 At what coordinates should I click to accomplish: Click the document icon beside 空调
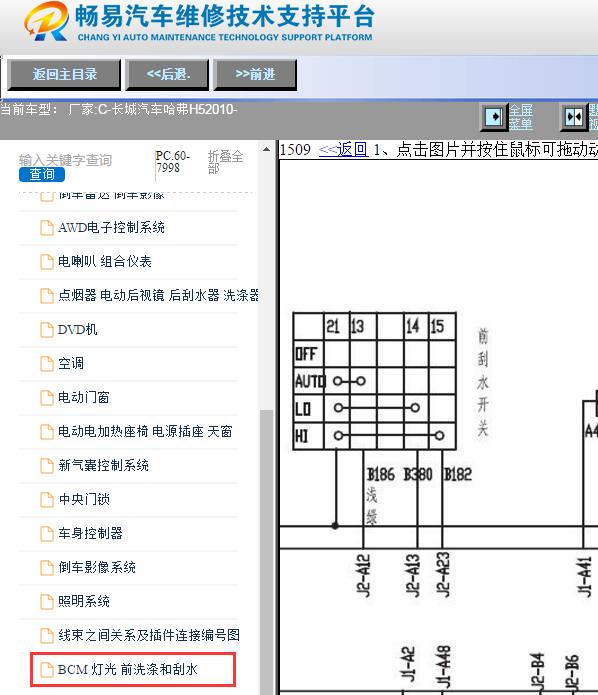click(47, 363)
